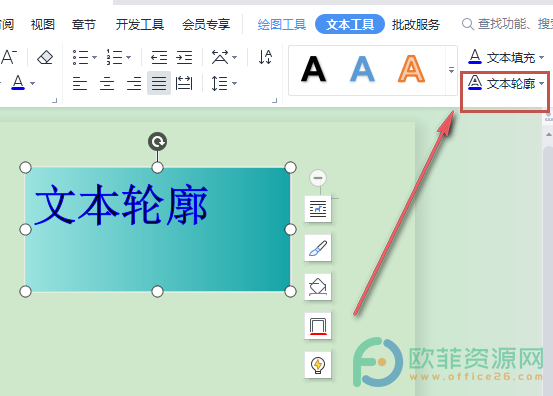Click the line spacing icon
The height and width of the screenshot is (396, 553).
[219, 84]
